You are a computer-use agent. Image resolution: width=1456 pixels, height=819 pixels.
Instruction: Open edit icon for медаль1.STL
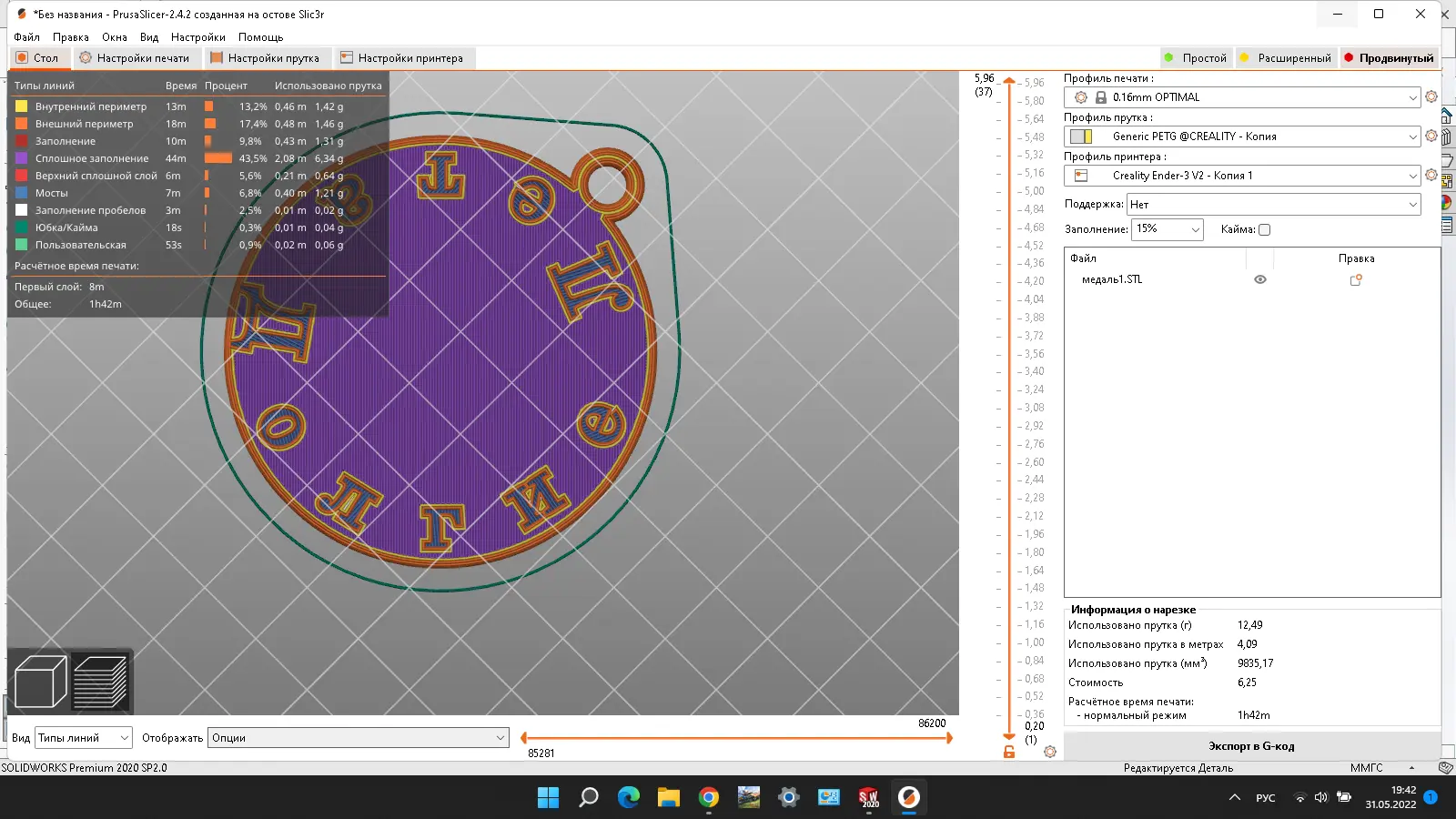click(x=1356, y=279)
